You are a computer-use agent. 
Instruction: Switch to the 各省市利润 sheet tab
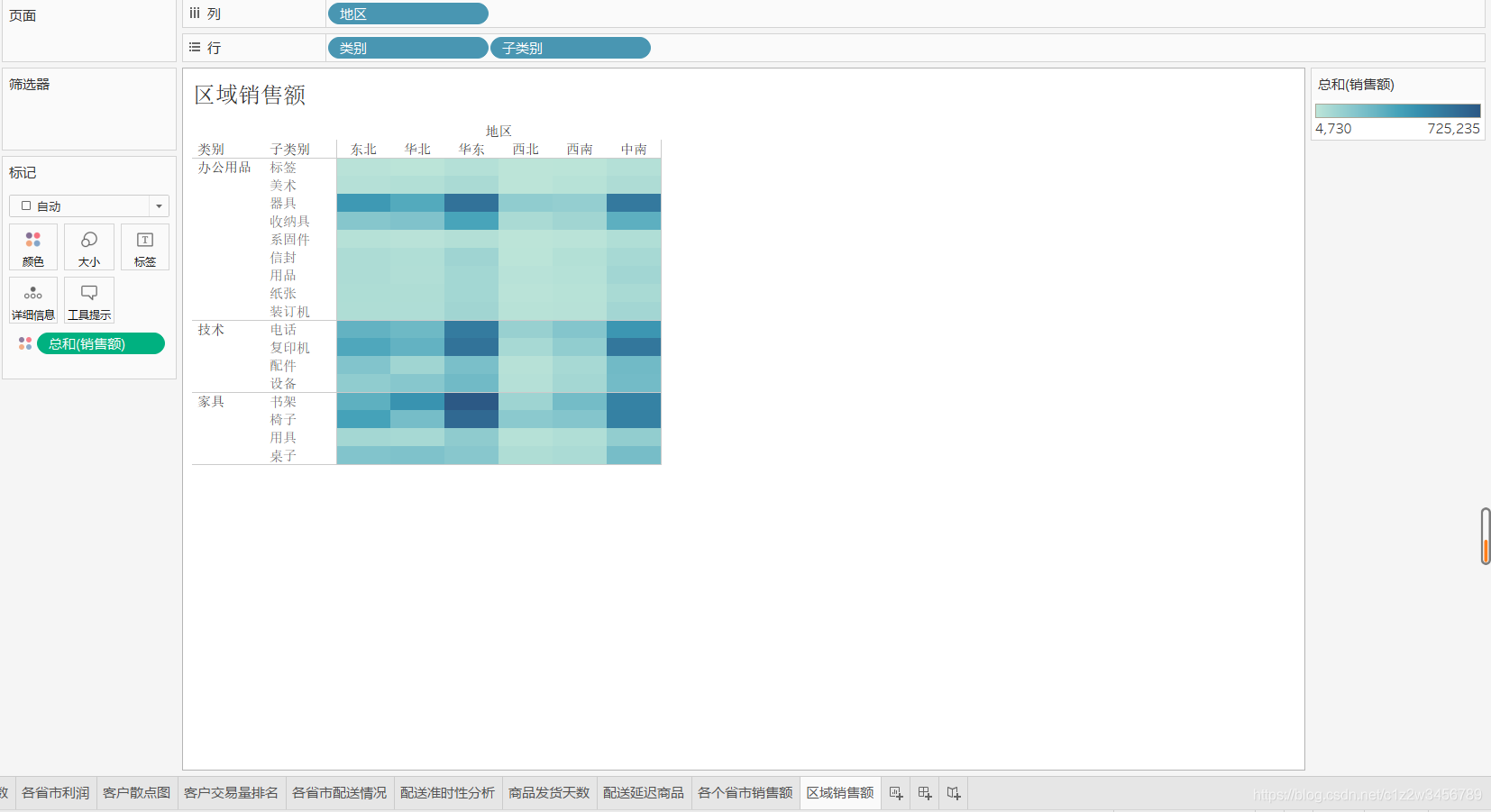pos(56,793)
